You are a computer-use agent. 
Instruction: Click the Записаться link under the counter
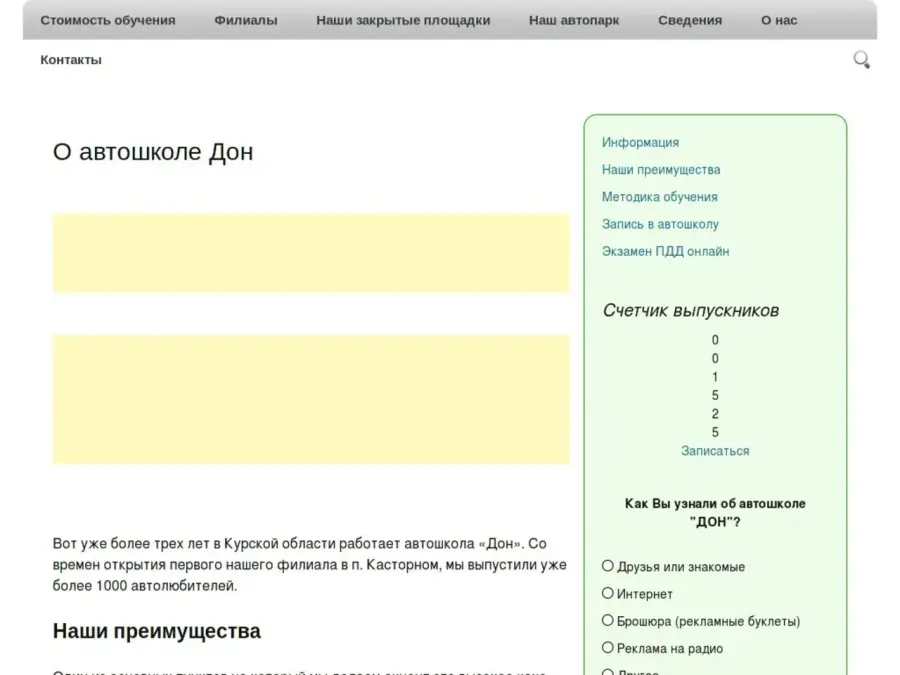[x=715, y=451]
